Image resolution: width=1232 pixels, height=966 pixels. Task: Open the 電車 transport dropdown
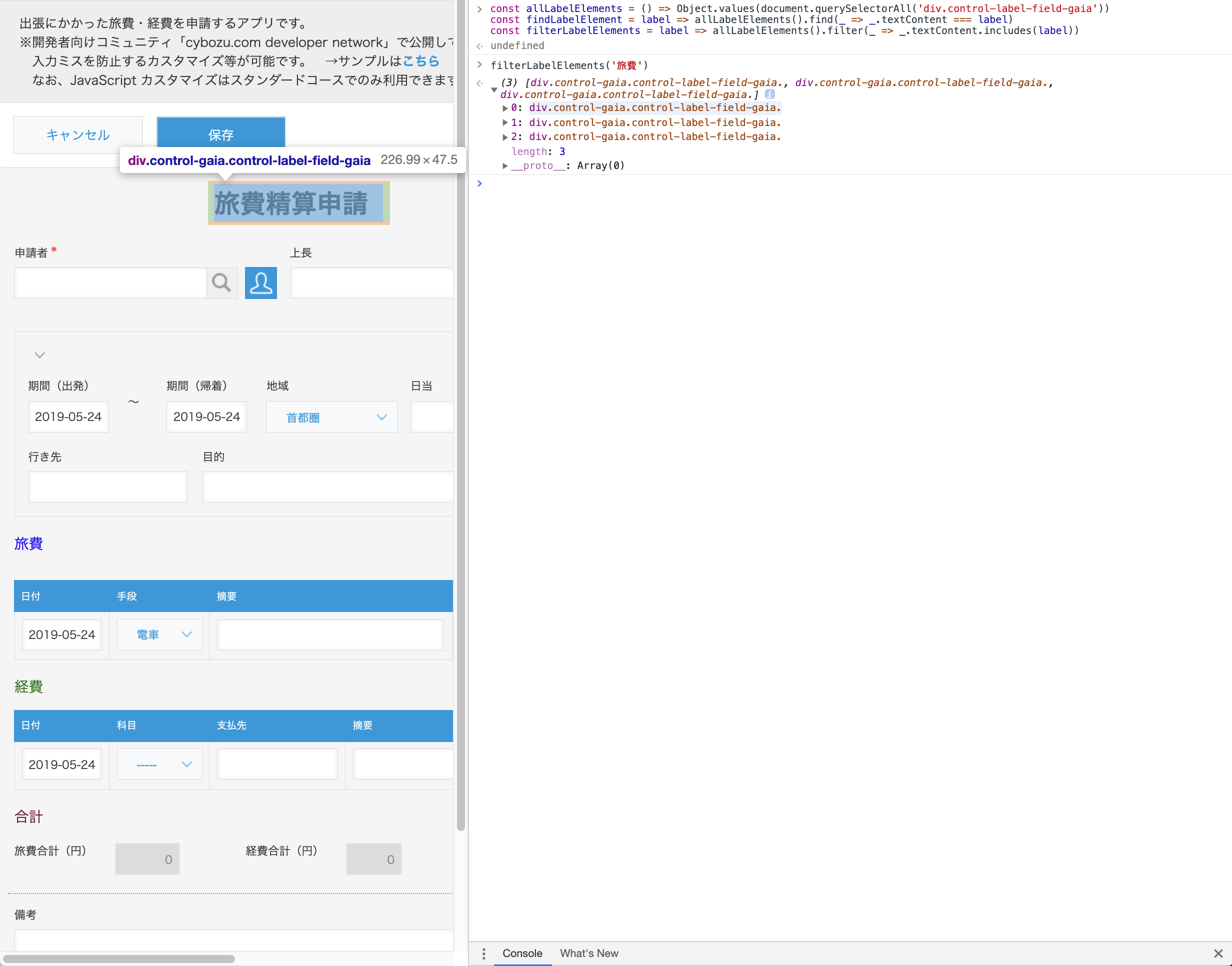click(159, 634)
